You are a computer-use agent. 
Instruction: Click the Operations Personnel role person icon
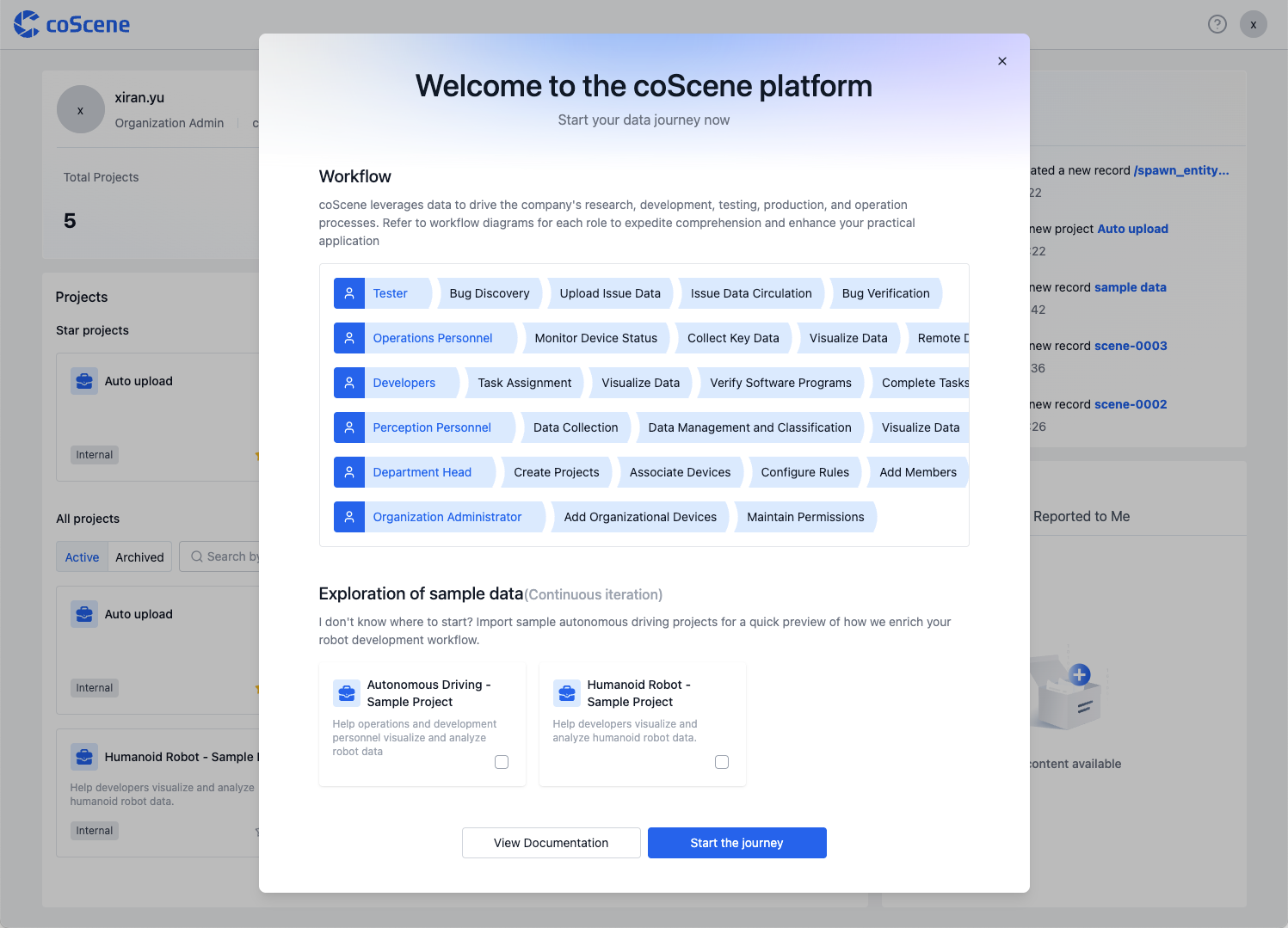349,338
